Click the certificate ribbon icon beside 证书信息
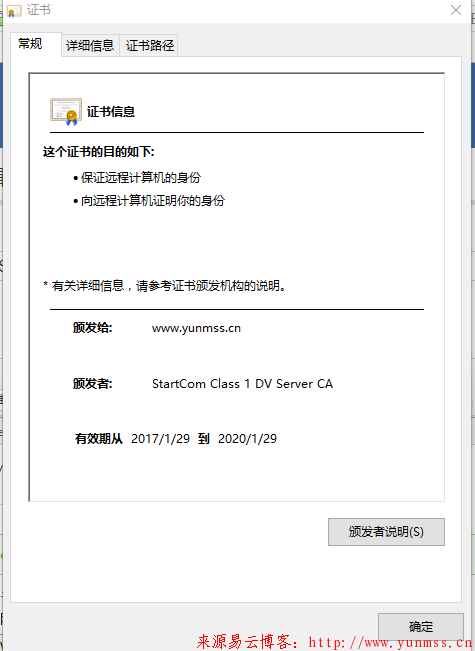 (x=66, y=112)
